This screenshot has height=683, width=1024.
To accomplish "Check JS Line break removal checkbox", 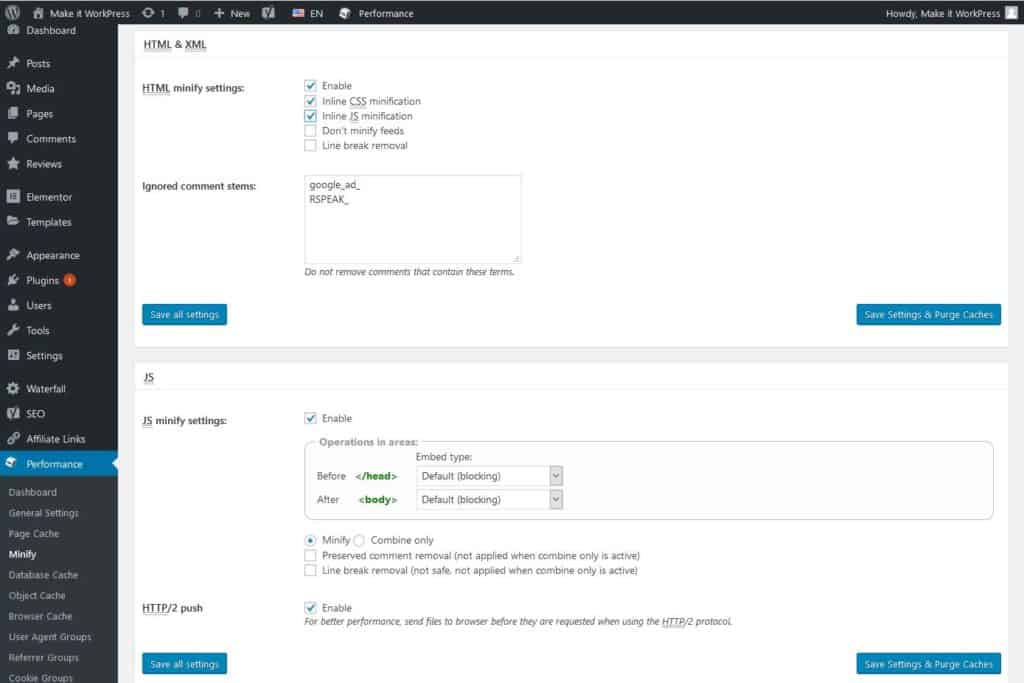I will pos(310,571).
